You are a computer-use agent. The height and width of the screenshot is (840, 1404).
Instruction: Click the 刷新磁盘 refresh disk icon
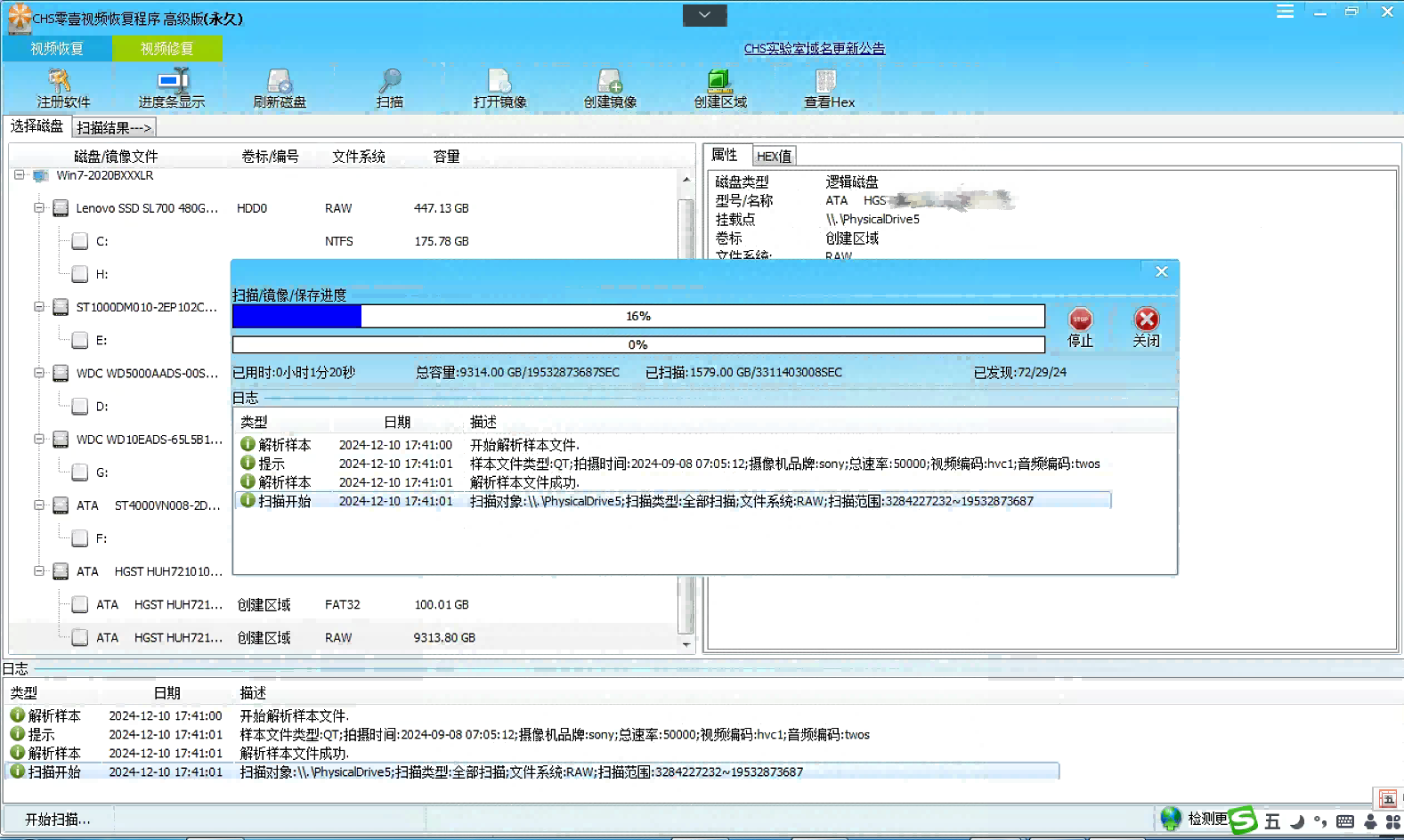point(280,81)
